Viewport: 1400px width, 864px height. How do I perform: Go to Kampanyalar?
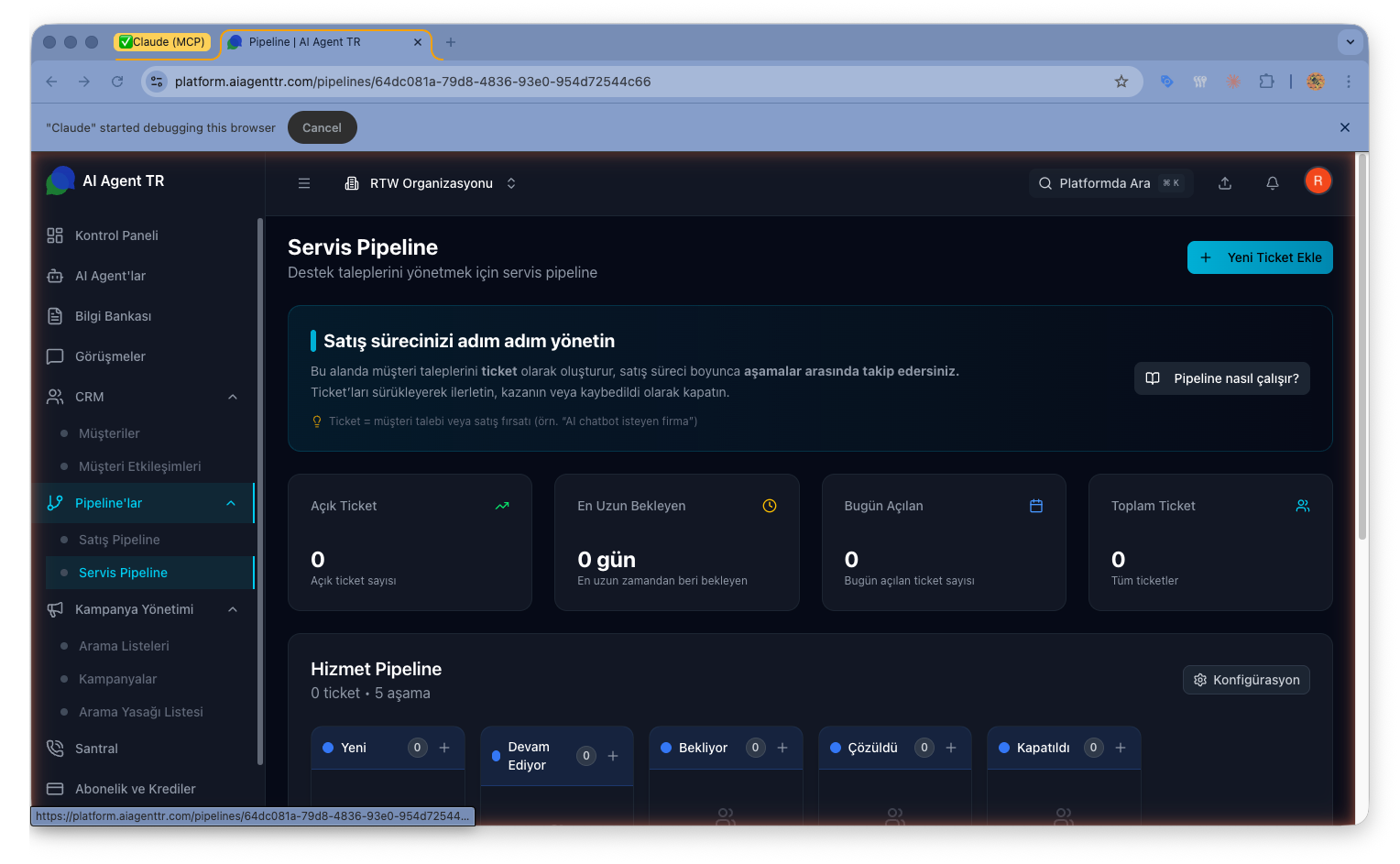tap(117, 679)
